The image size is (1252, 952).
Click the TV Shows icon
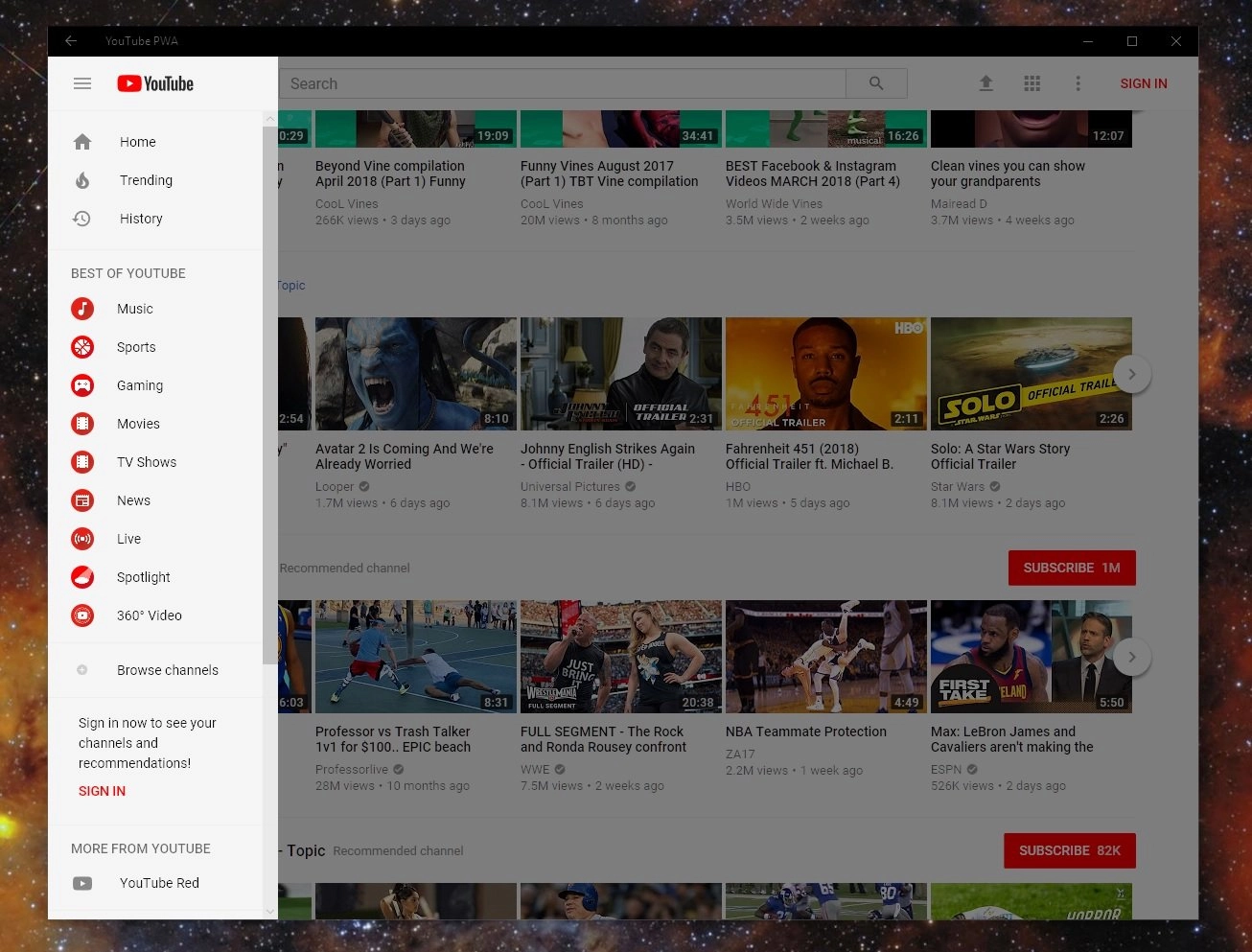(x=82, y=462)
